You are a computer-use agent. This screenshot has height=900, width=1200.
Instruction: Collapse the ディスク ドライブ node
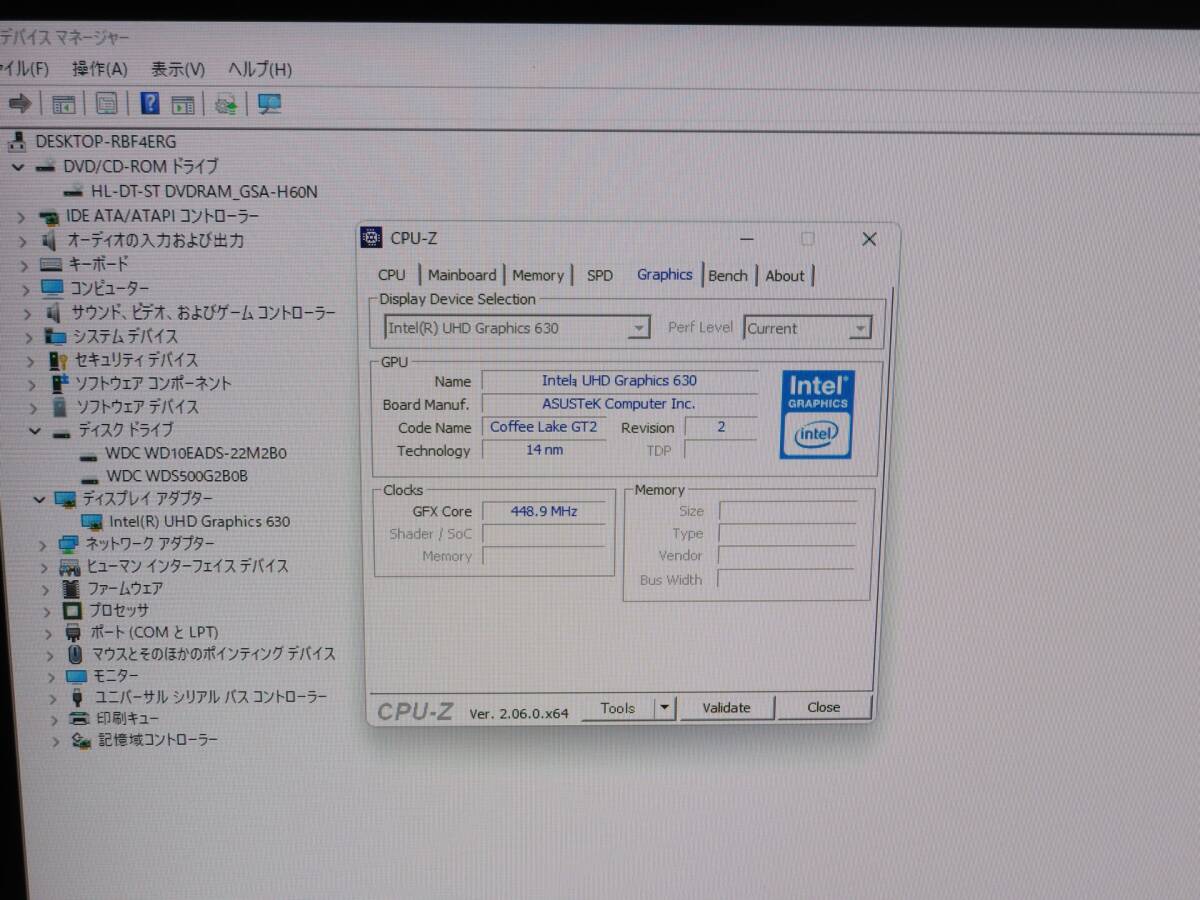click(x=35, y=431)
